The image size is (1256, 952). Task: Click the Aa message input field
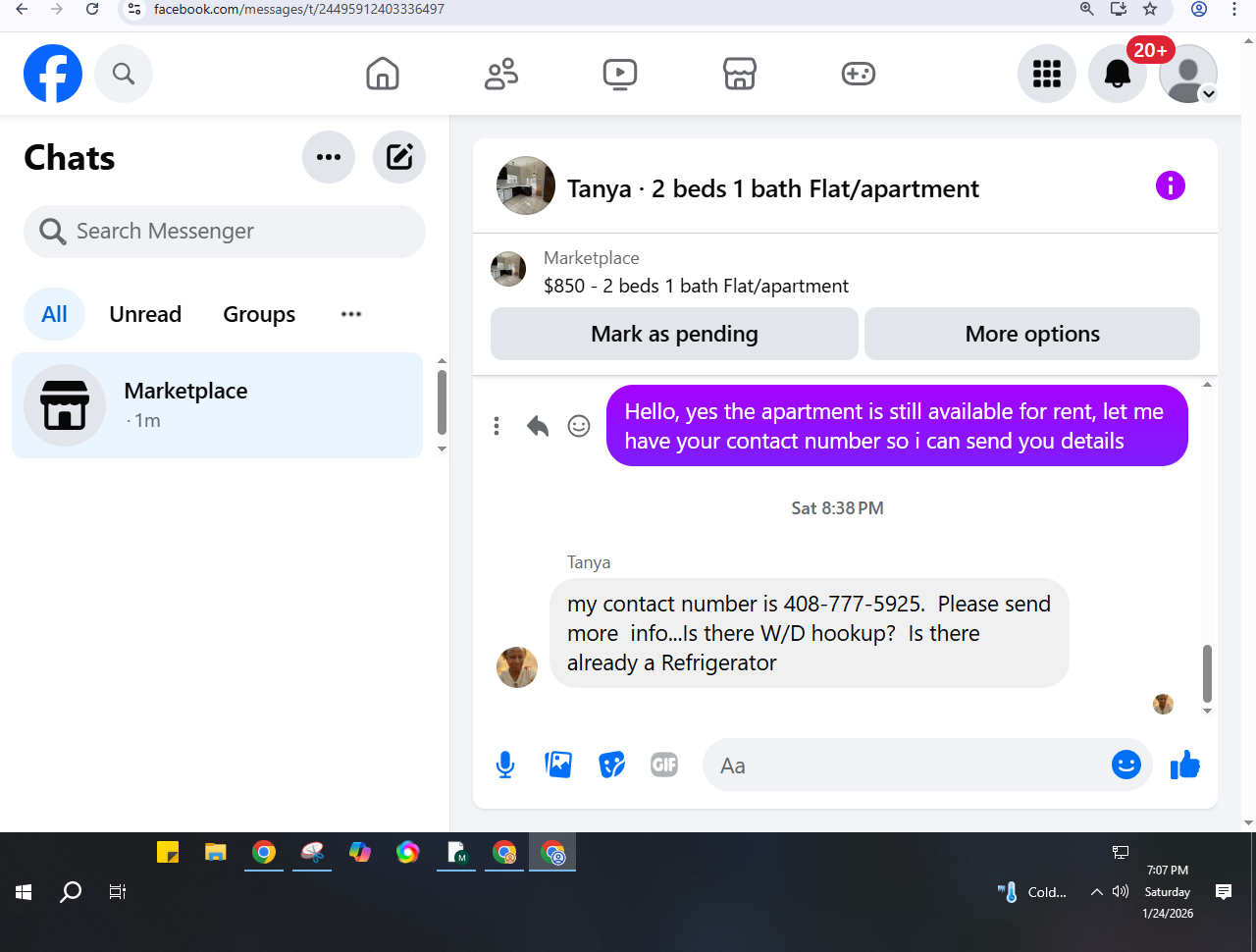point(908,766)
